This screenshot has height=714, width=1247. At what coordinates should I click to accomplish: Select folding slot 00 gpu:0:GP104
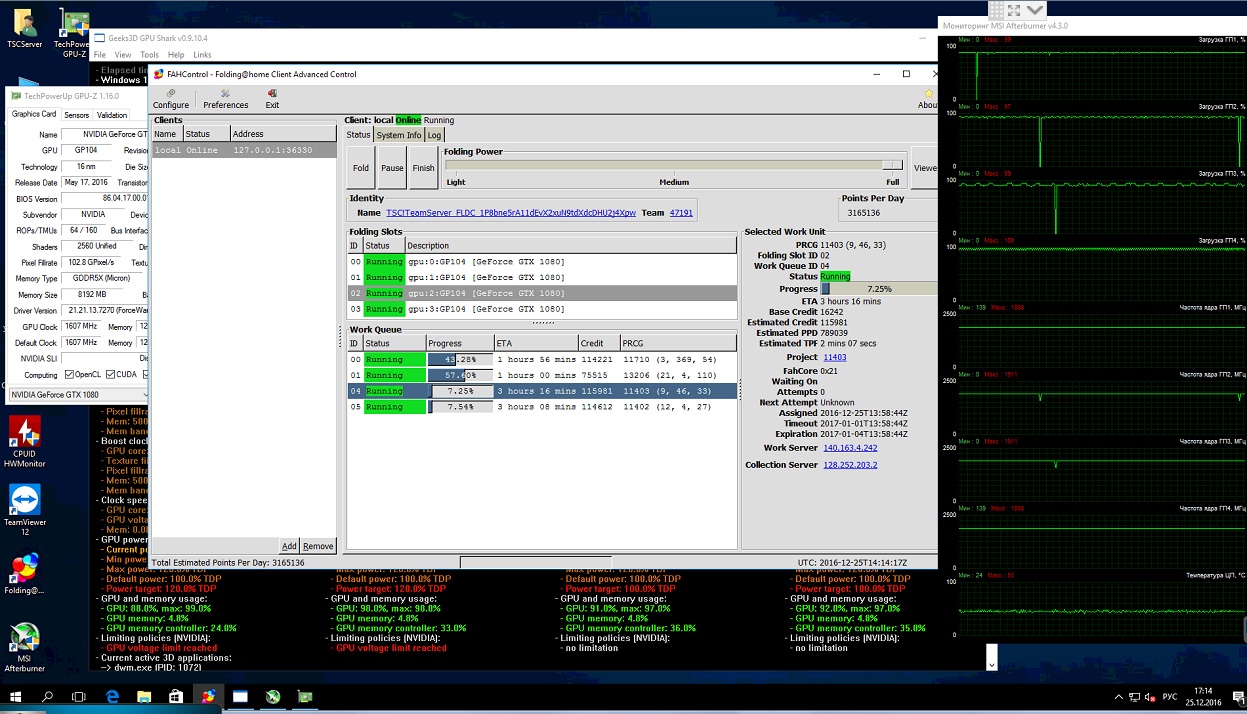[541, 262]
